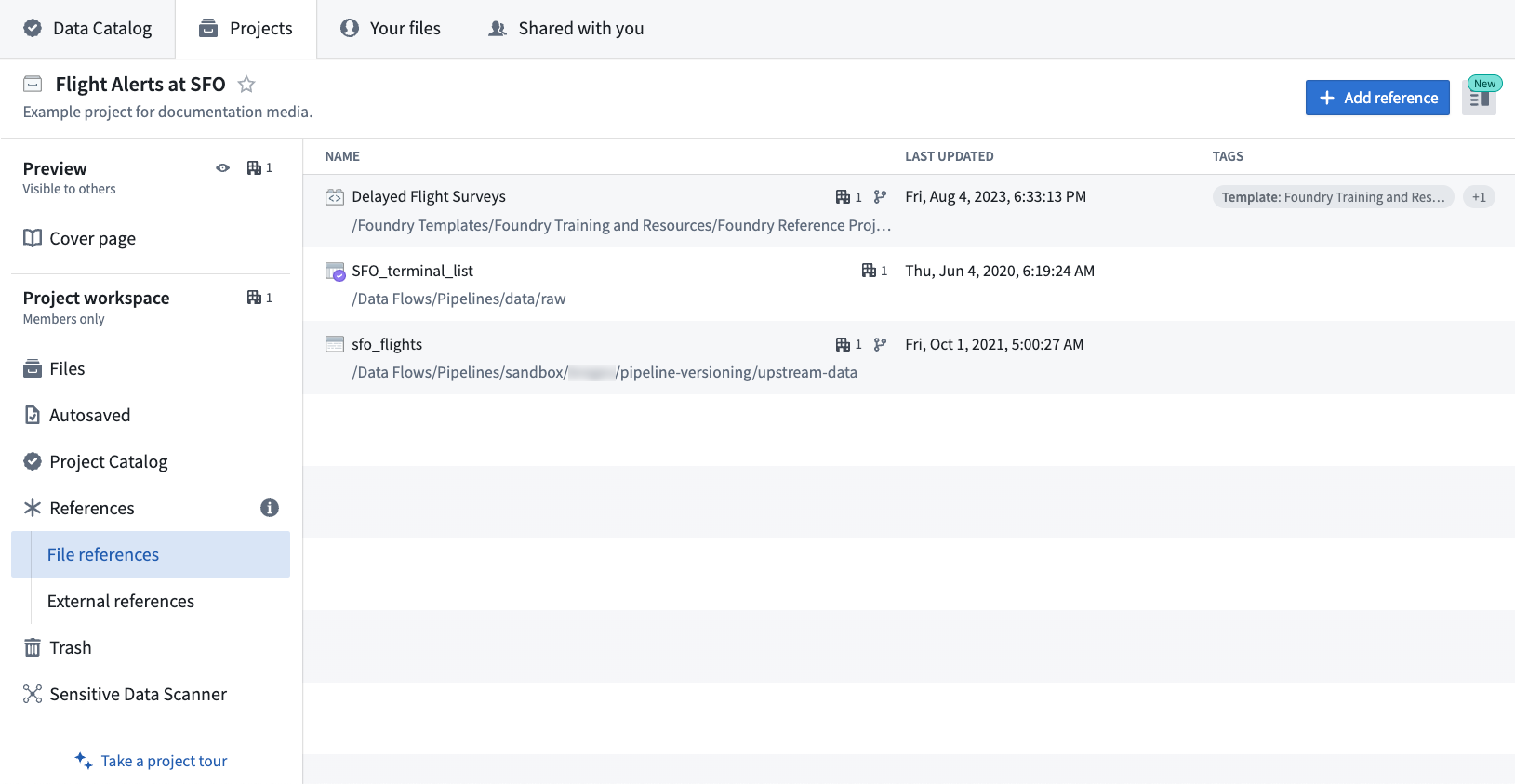Select File references
This screenshot has width=1515, height=784.
point(151,554)
